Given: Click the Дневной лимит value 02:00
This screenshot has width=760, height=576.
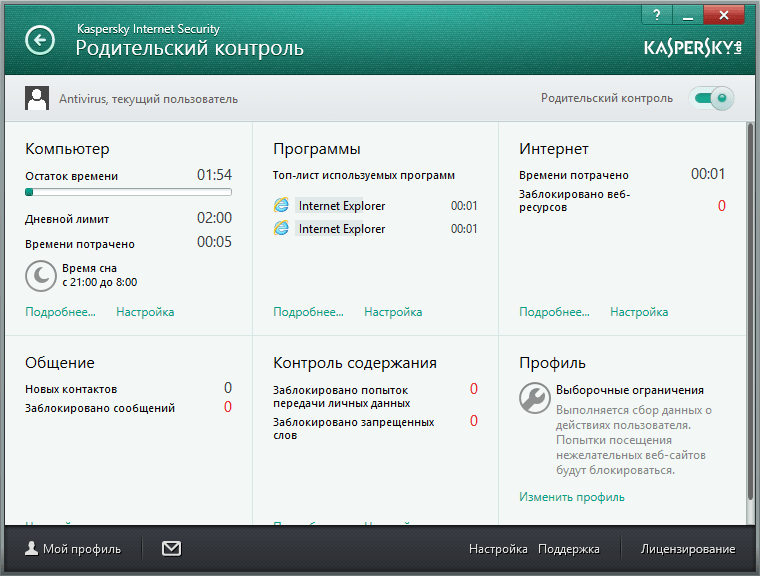Looking at the screenshot, I should [x=214, y=218].
